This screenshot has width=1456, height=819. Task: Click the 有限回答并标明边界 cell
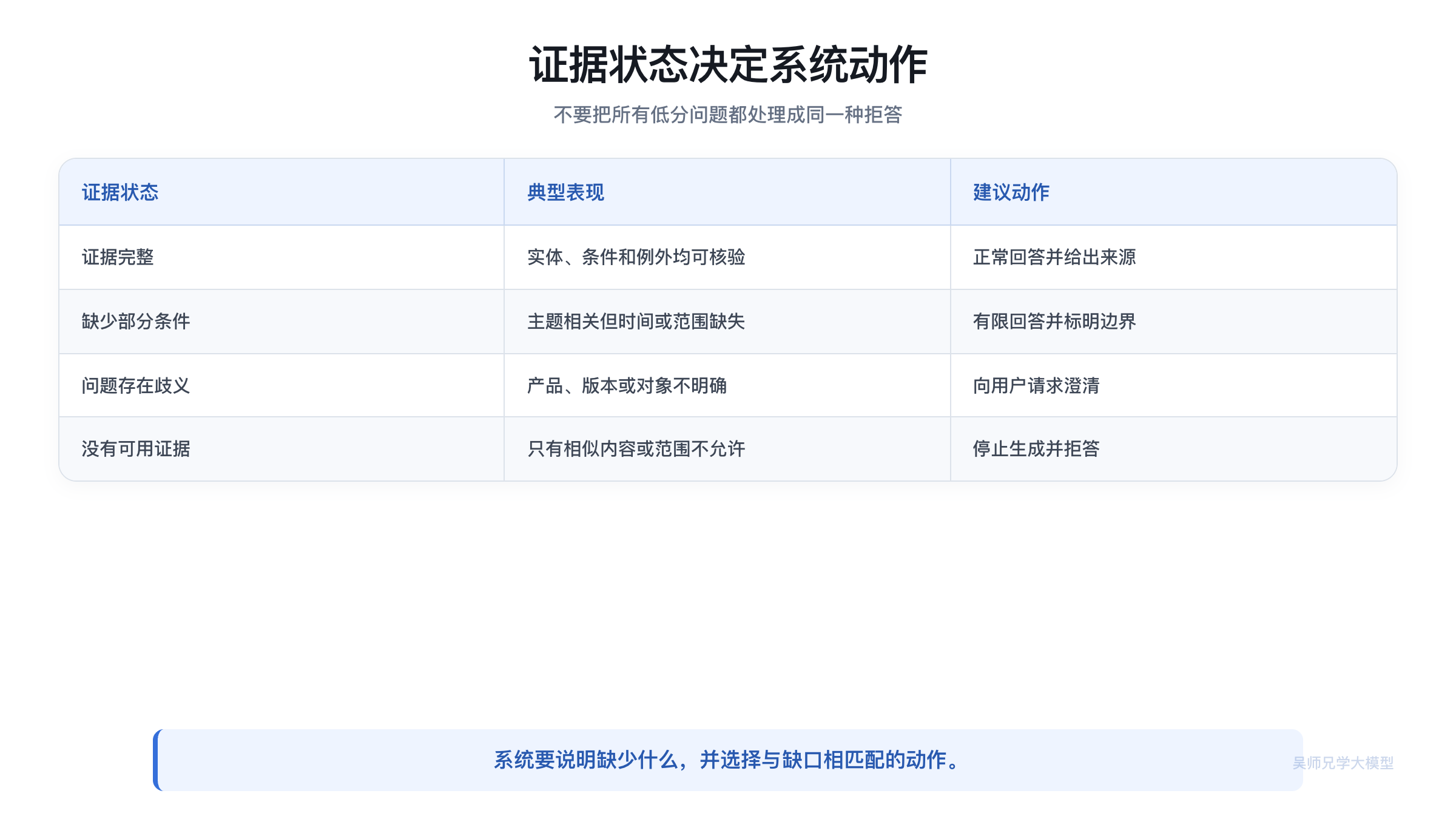pos(1173,322)
